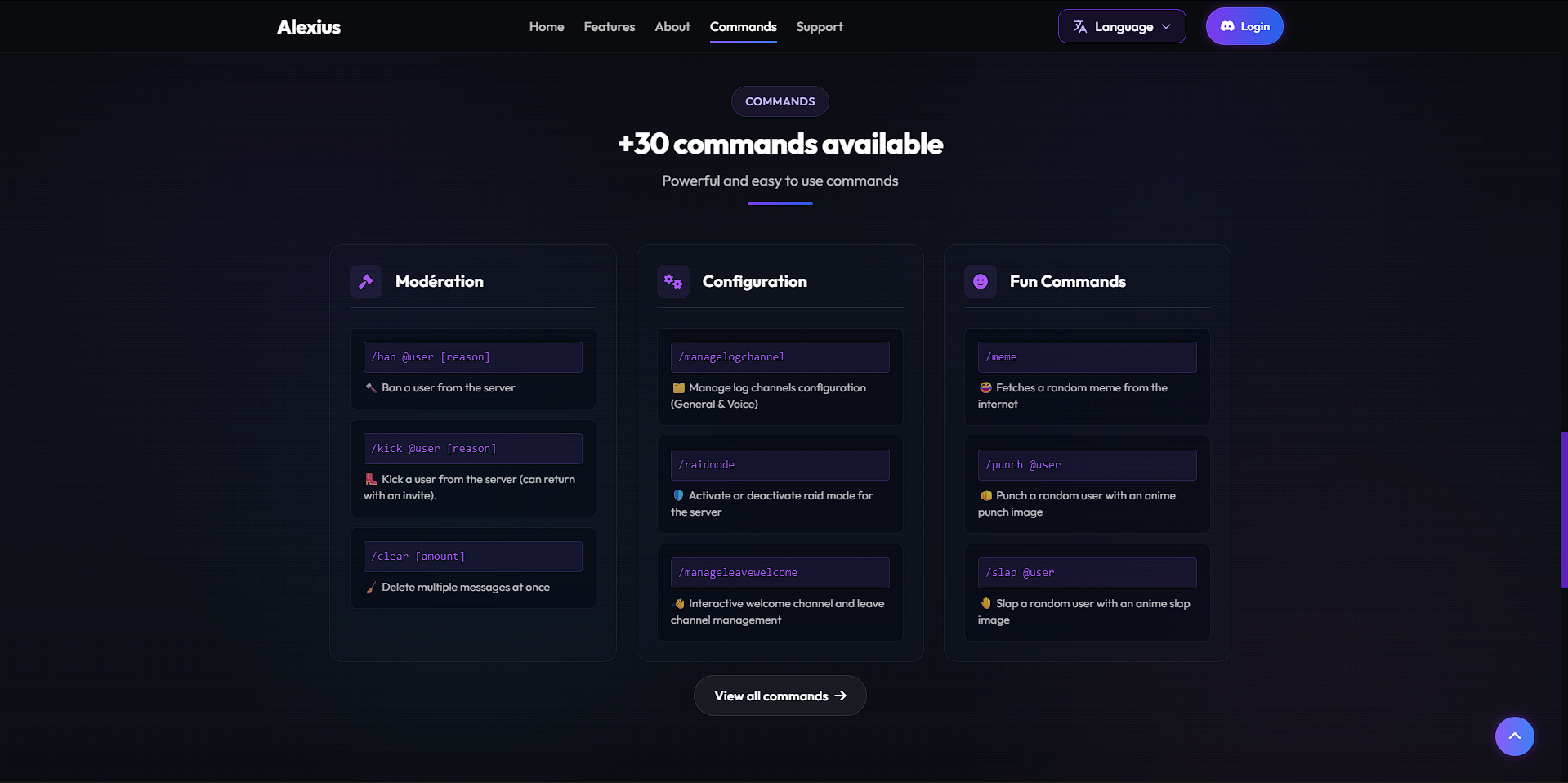Click the arrow icon in View all commands
1568x783 pixels.
point(841,695)
